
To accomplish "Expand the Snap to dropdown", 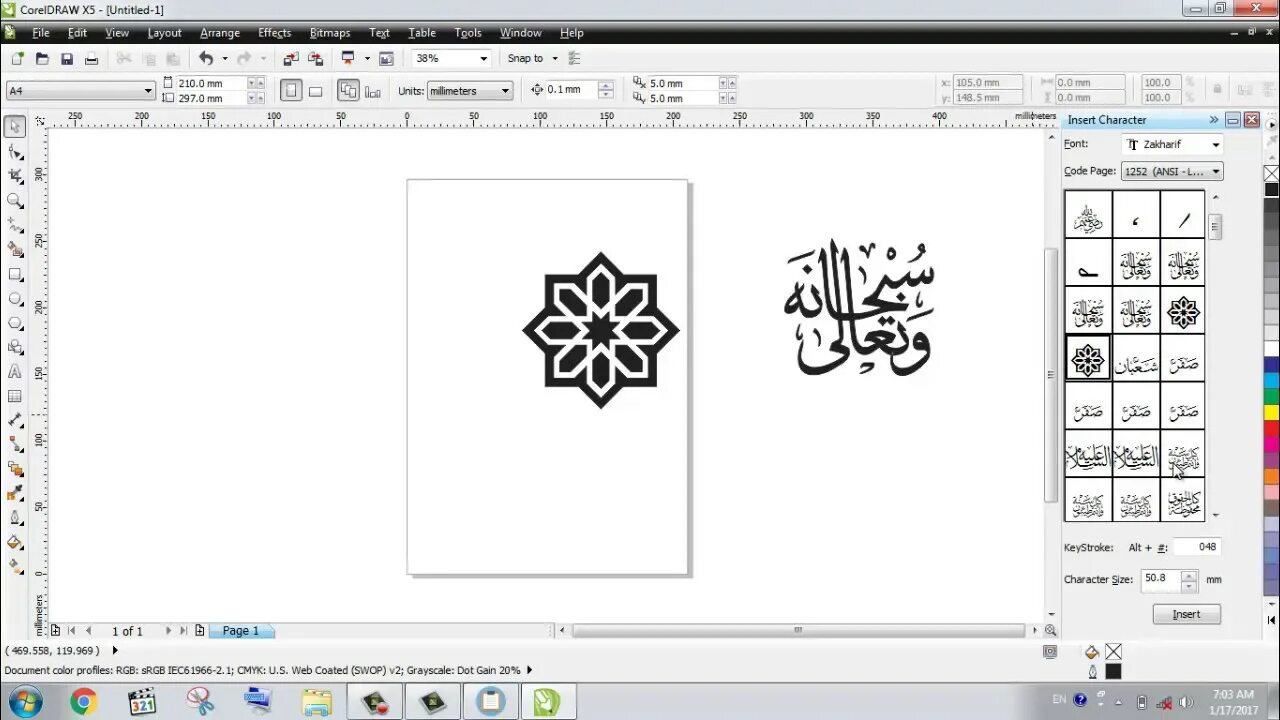I will click(555, 59).
